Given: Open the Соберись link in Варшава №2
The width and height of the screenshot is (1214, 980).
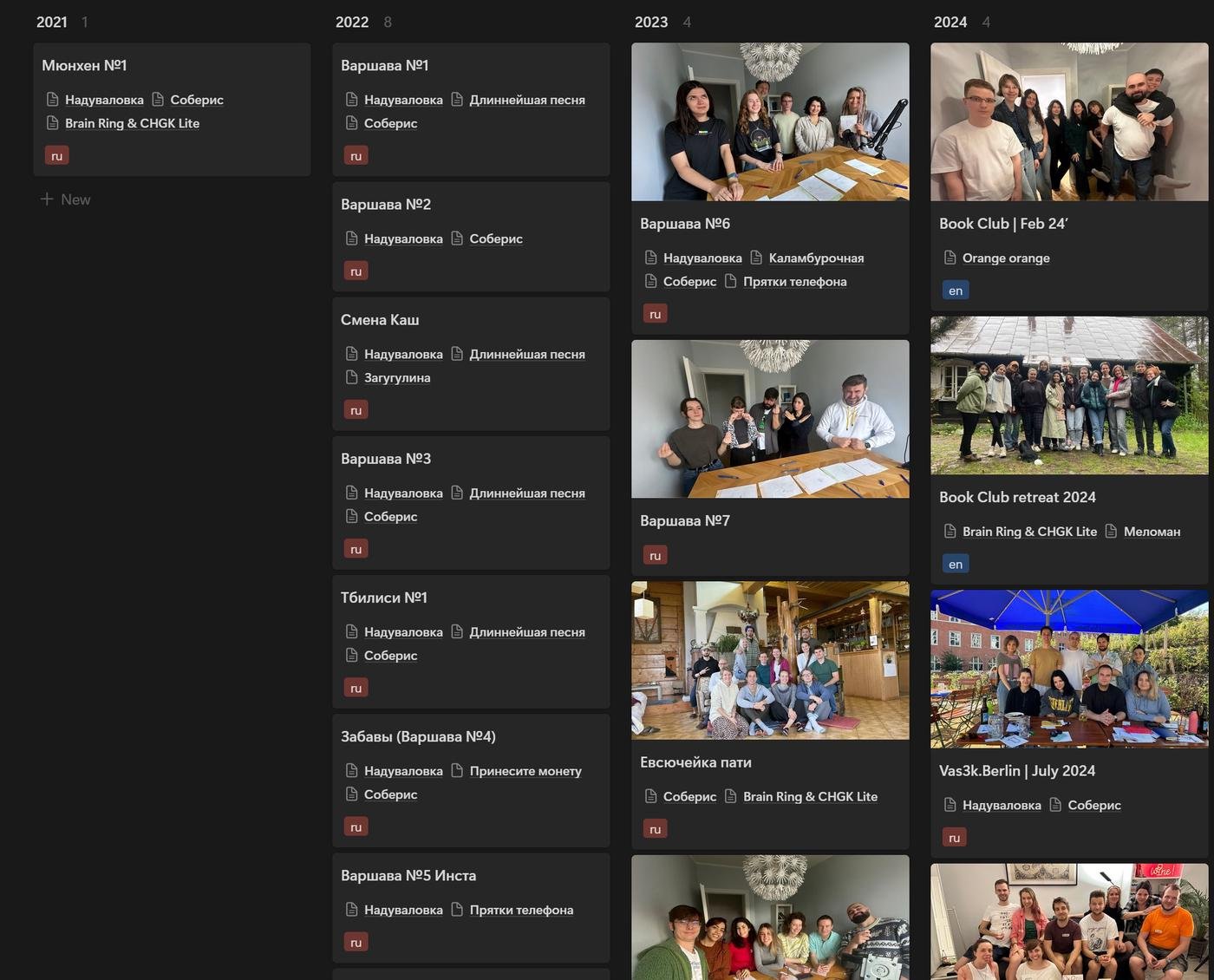Looking at the screenshot, I should (x=496, y=238).
